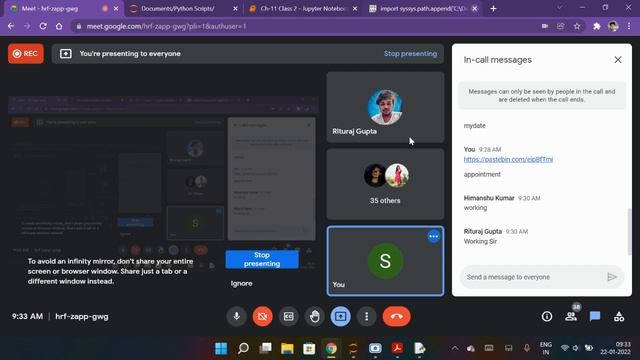Screen dimensions: 640x360
Task: Mute the microphone in call controls
Action: (x=236, y=316)
